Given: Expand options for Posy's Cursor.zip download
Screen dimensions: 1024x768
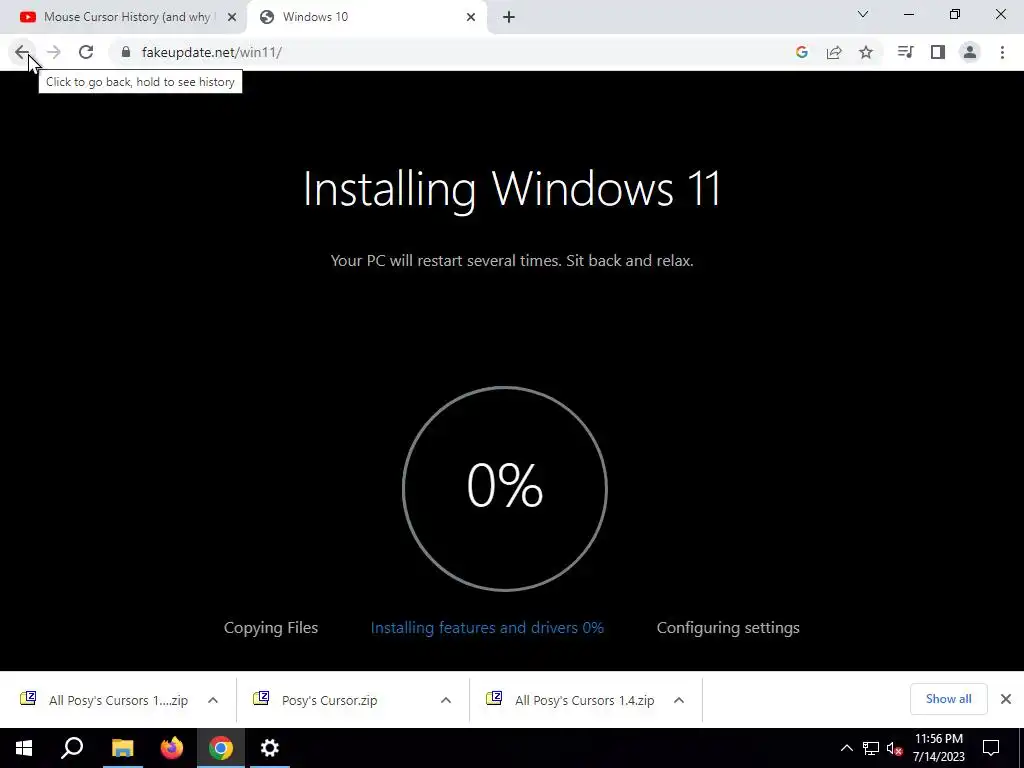Looking at the screenshot, I should coord(446,700).
